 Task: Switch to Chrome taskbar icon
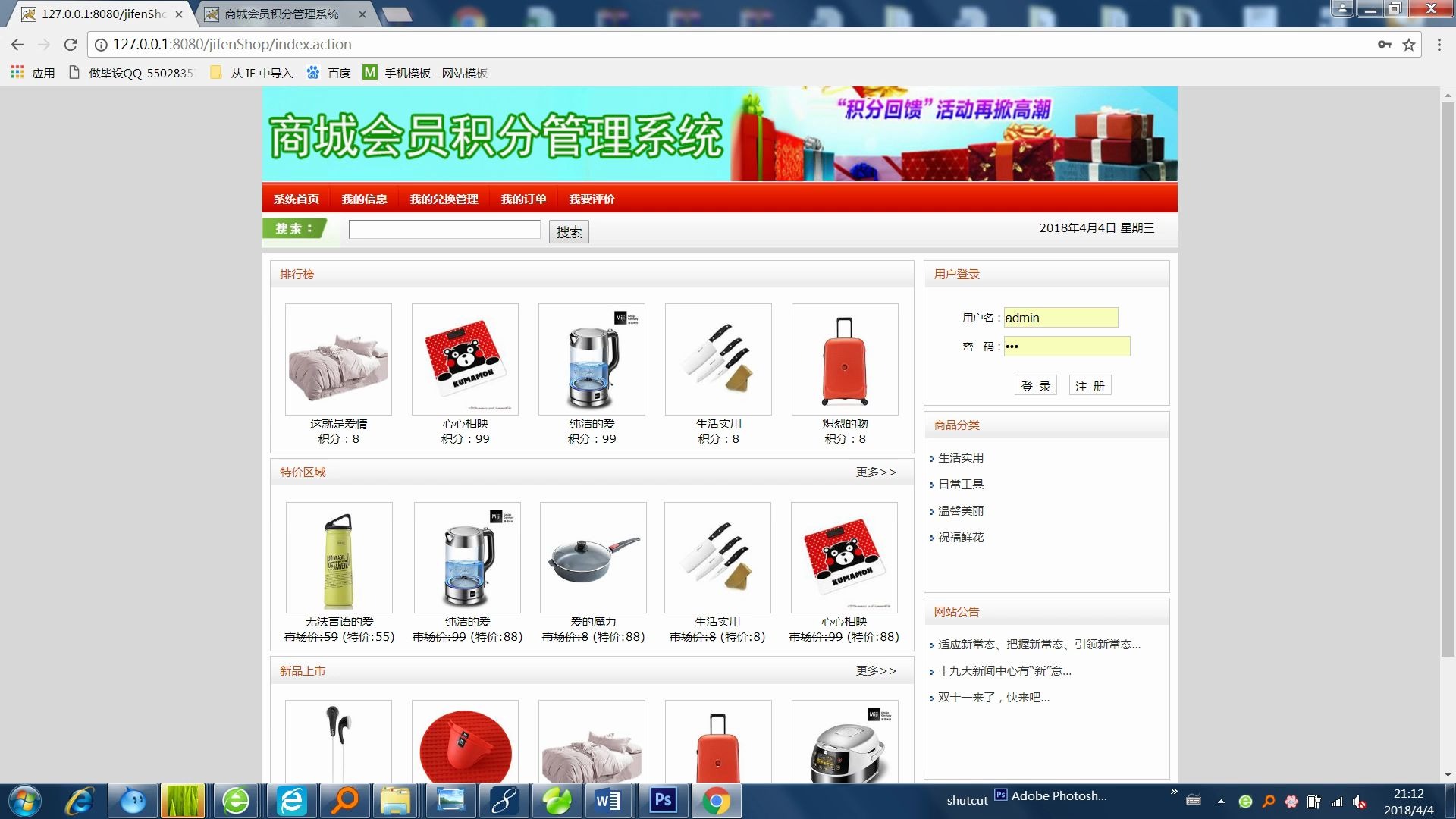pos(715,801)
